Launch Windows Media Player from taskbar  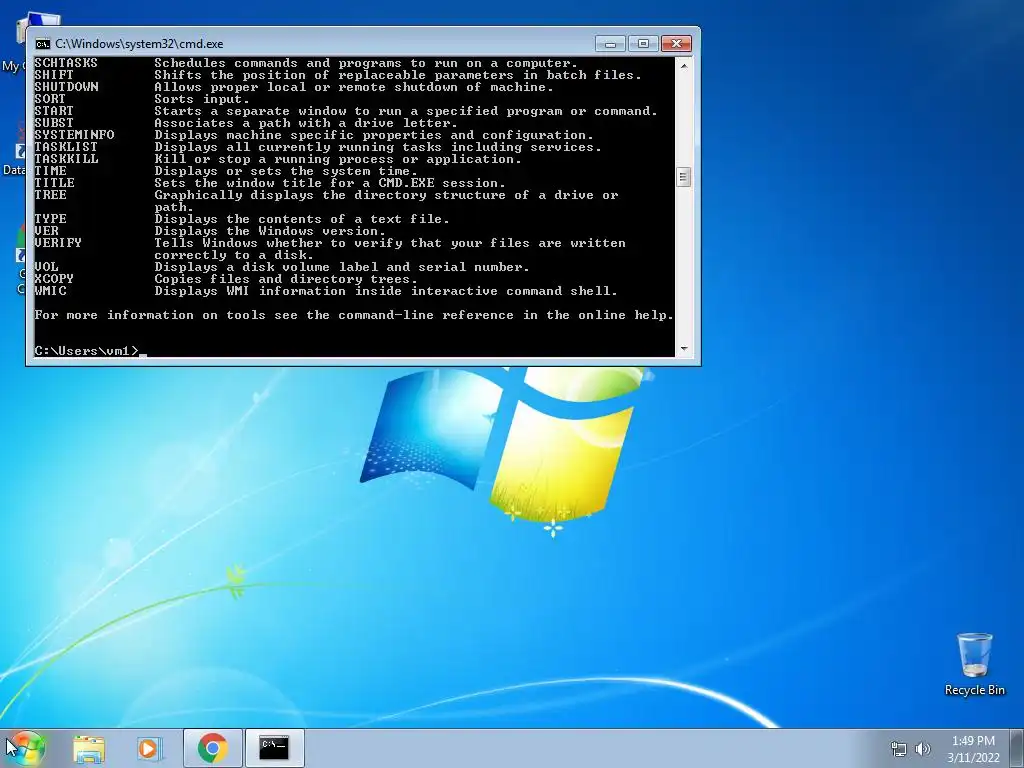point(150,748)
